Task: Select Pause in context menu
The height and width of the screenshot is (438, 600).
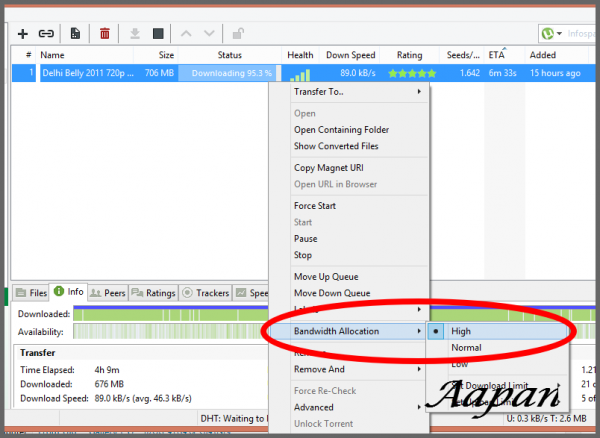Action: 305,239
